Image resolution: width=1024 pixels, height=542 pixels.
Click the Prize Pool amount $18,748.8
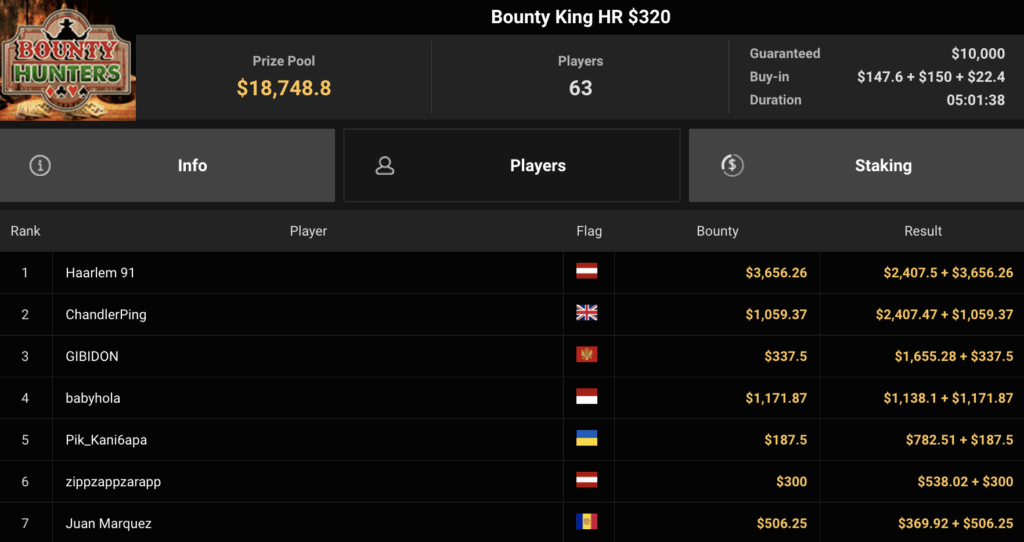pos(284,88)
